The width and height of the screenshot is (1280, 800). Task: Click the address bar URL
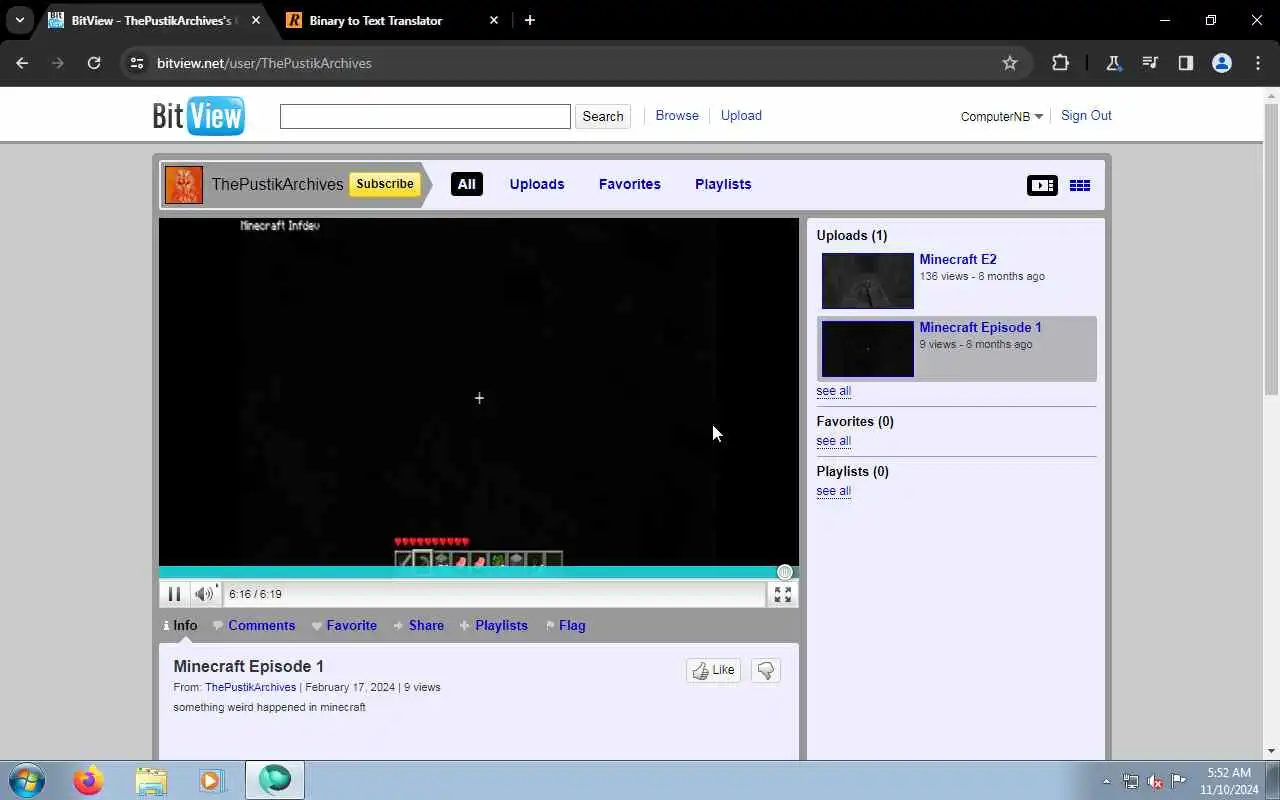(264, 63)
